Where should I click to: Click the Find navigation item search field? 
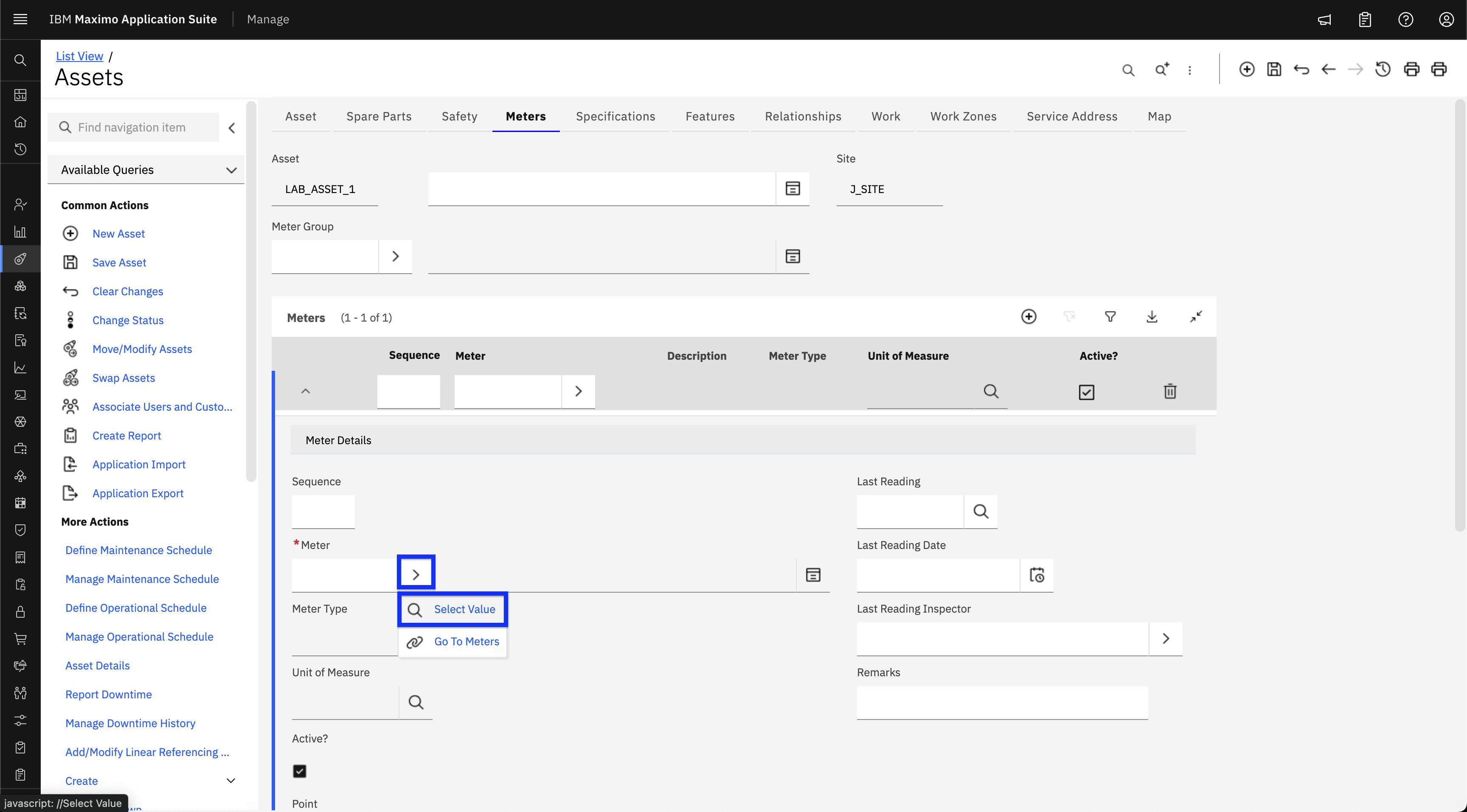click(133, 127)
